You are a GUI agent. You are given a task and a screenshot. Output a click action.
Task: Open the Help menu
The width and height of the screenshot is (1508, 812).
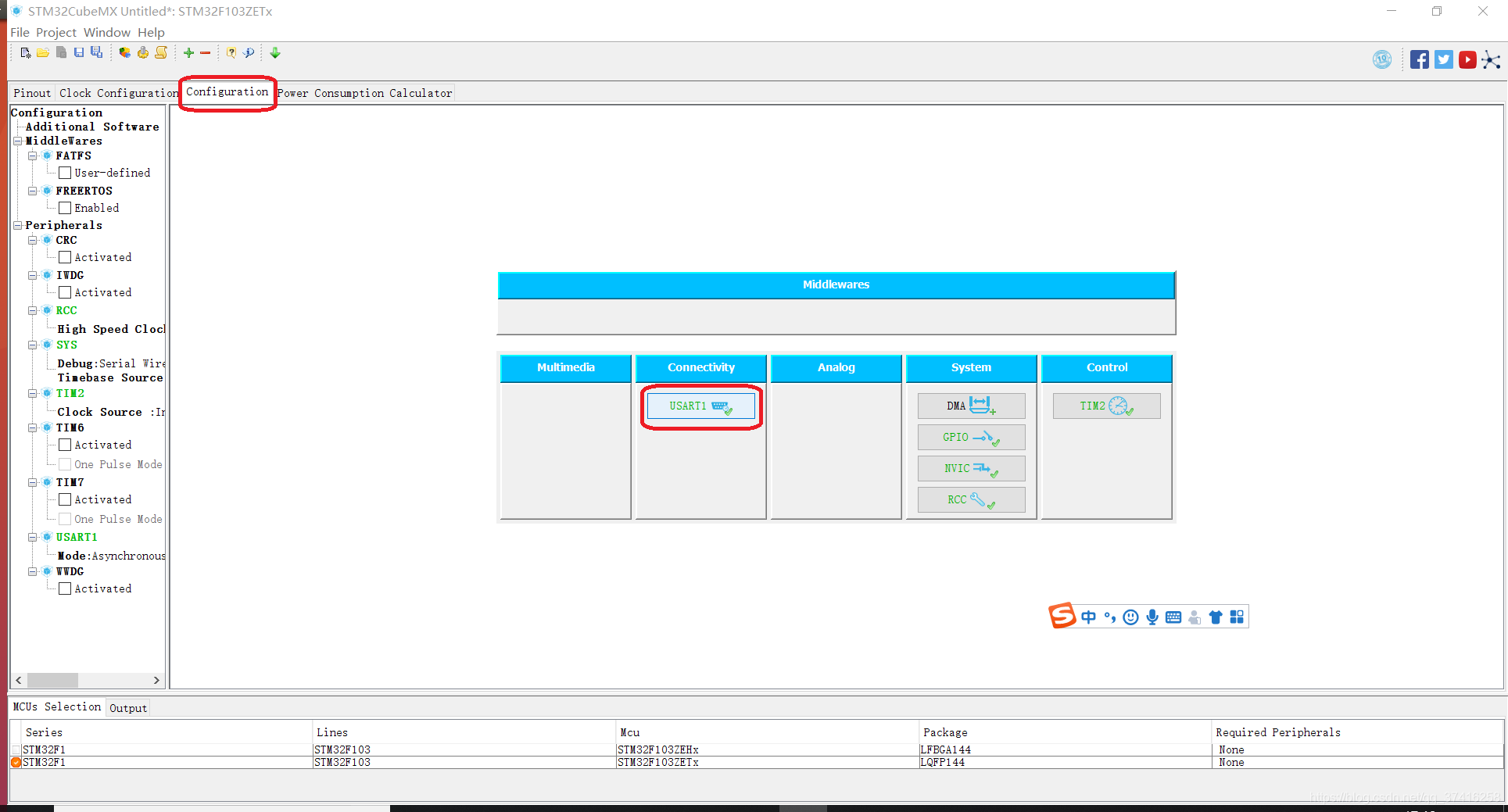(x=151, y=32)
